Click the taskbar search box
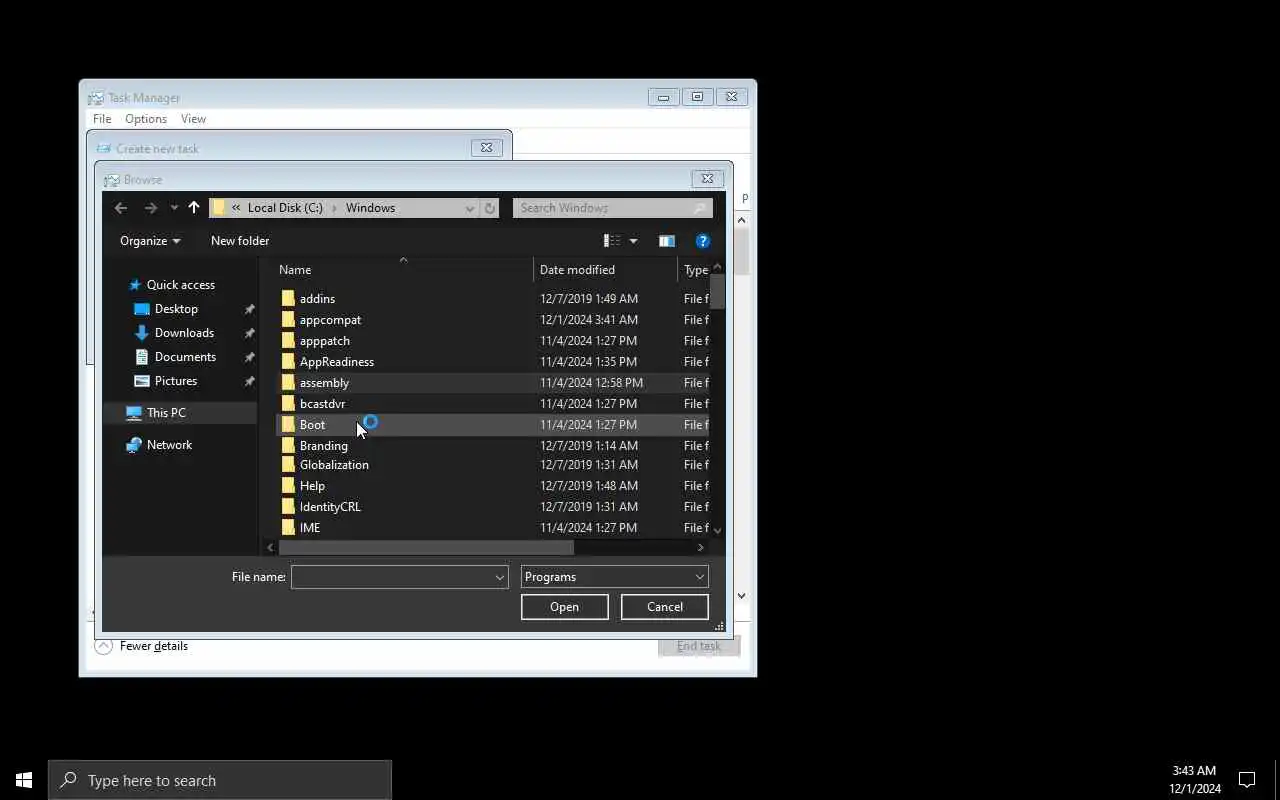The image size is (1280, 800). coord(220,780)
